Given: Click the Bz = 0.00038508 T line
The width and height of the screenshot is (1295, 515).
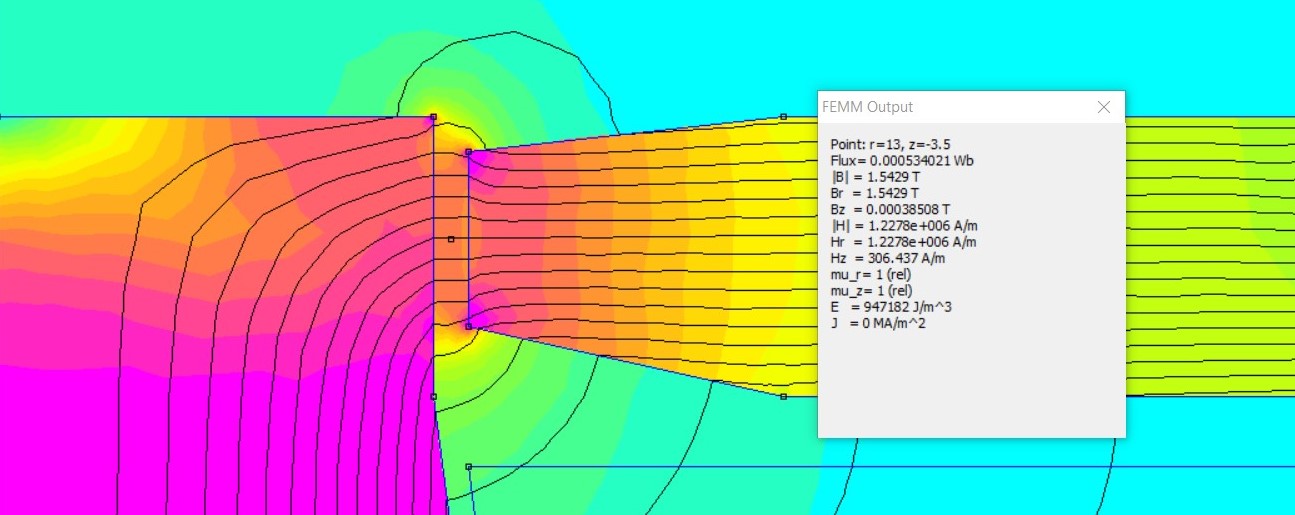Looking at the screenshot, I should pos(890,209).
